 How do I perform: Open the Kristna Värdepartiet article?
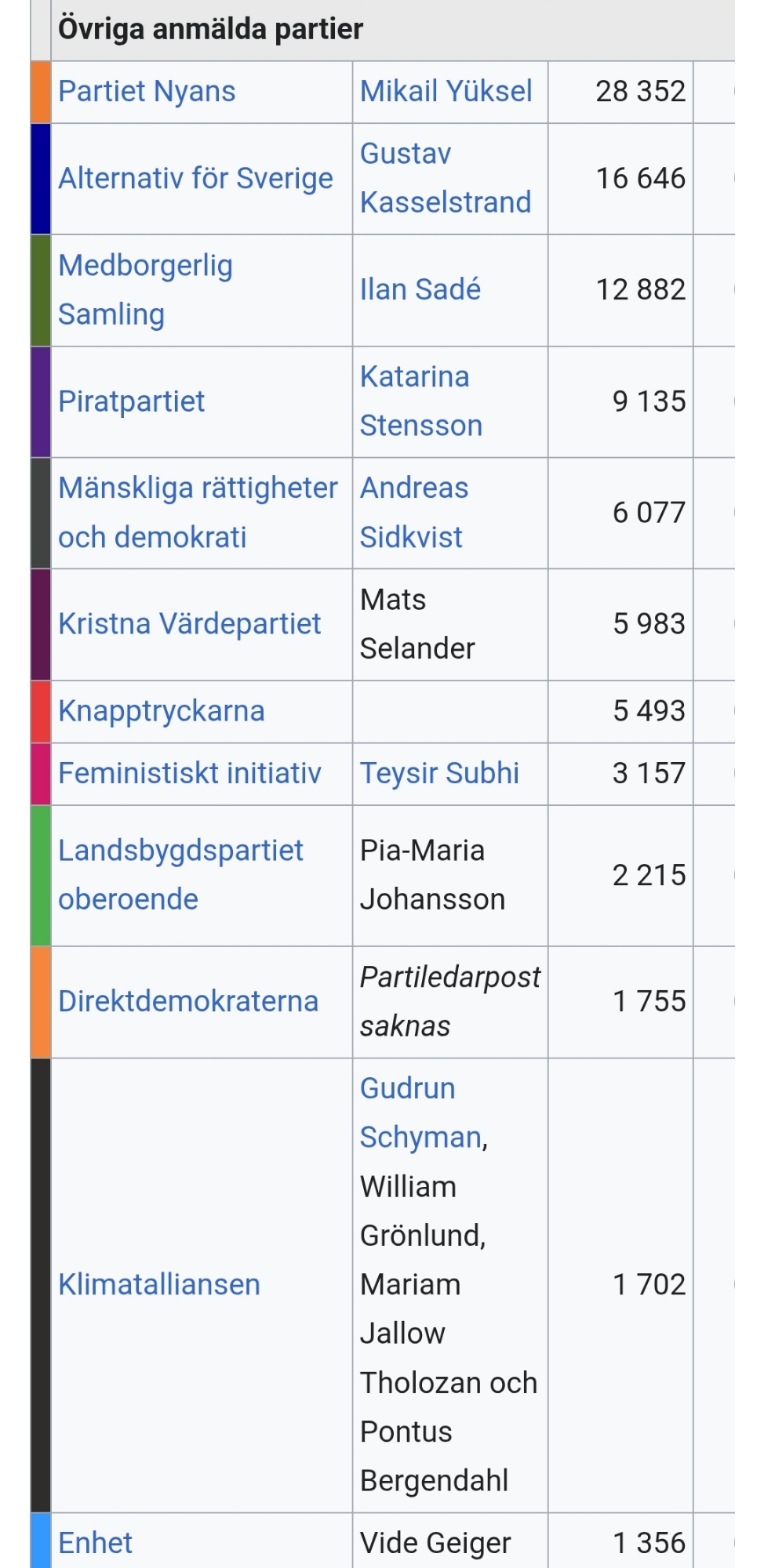[x=189, y=624]
